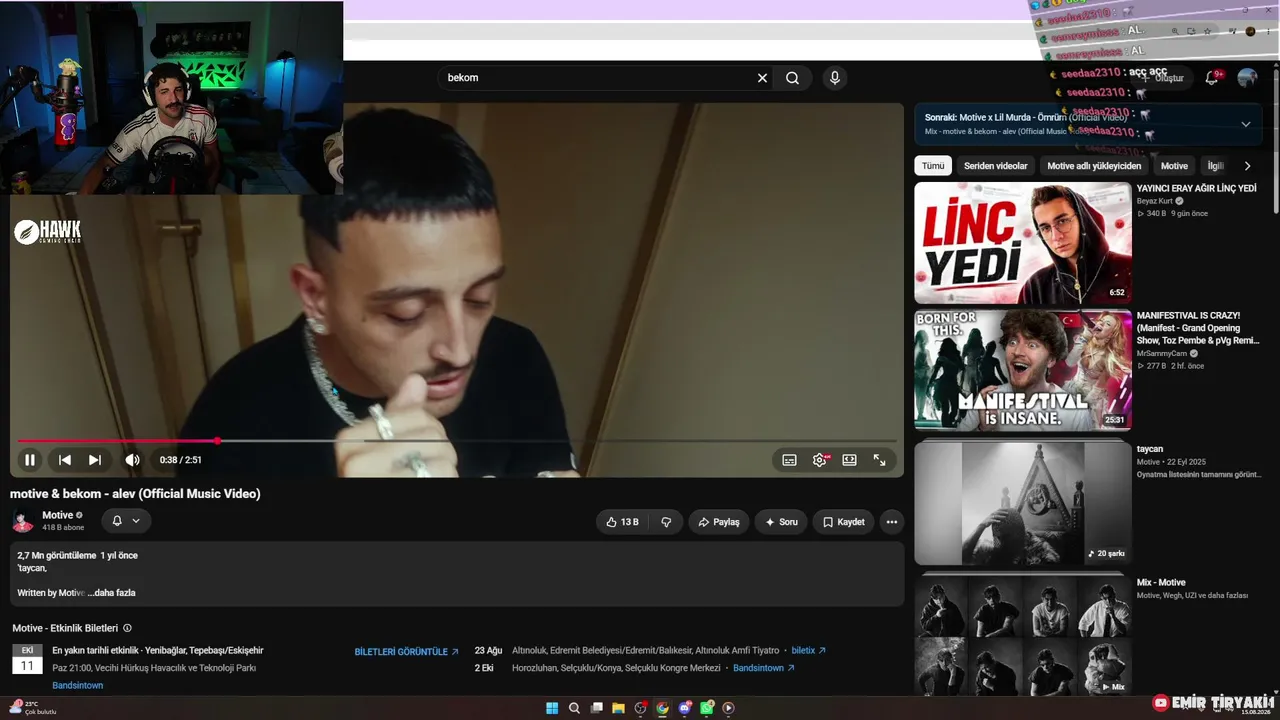Click BİLETLERİ GÖRÜNTÜLE link

pyautogui.click(x=406, y=652)
